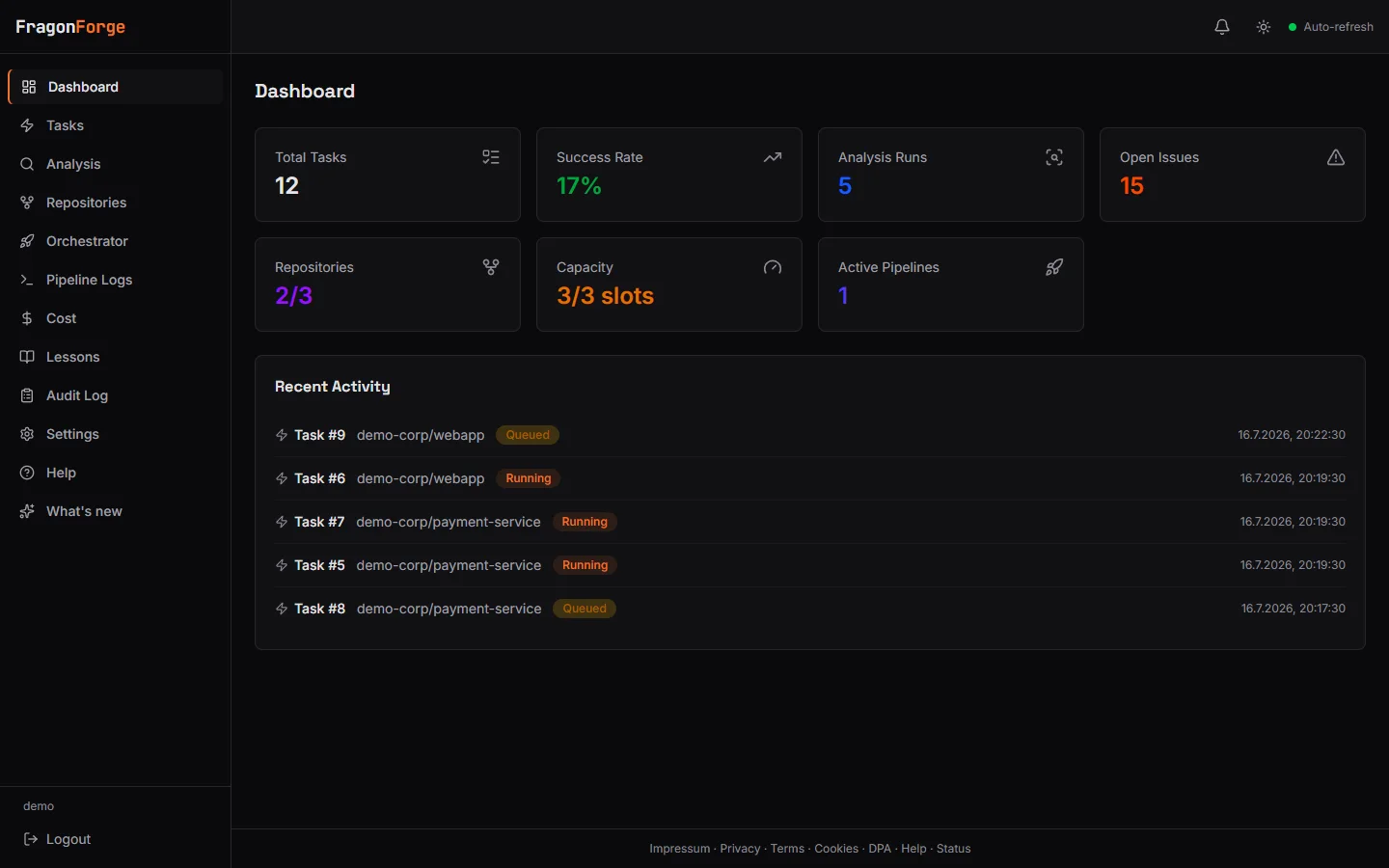1389x868 pixels.
Task: Click the timestamp 16.7.2026, 20:22:30
Action: coord(1292,435)
